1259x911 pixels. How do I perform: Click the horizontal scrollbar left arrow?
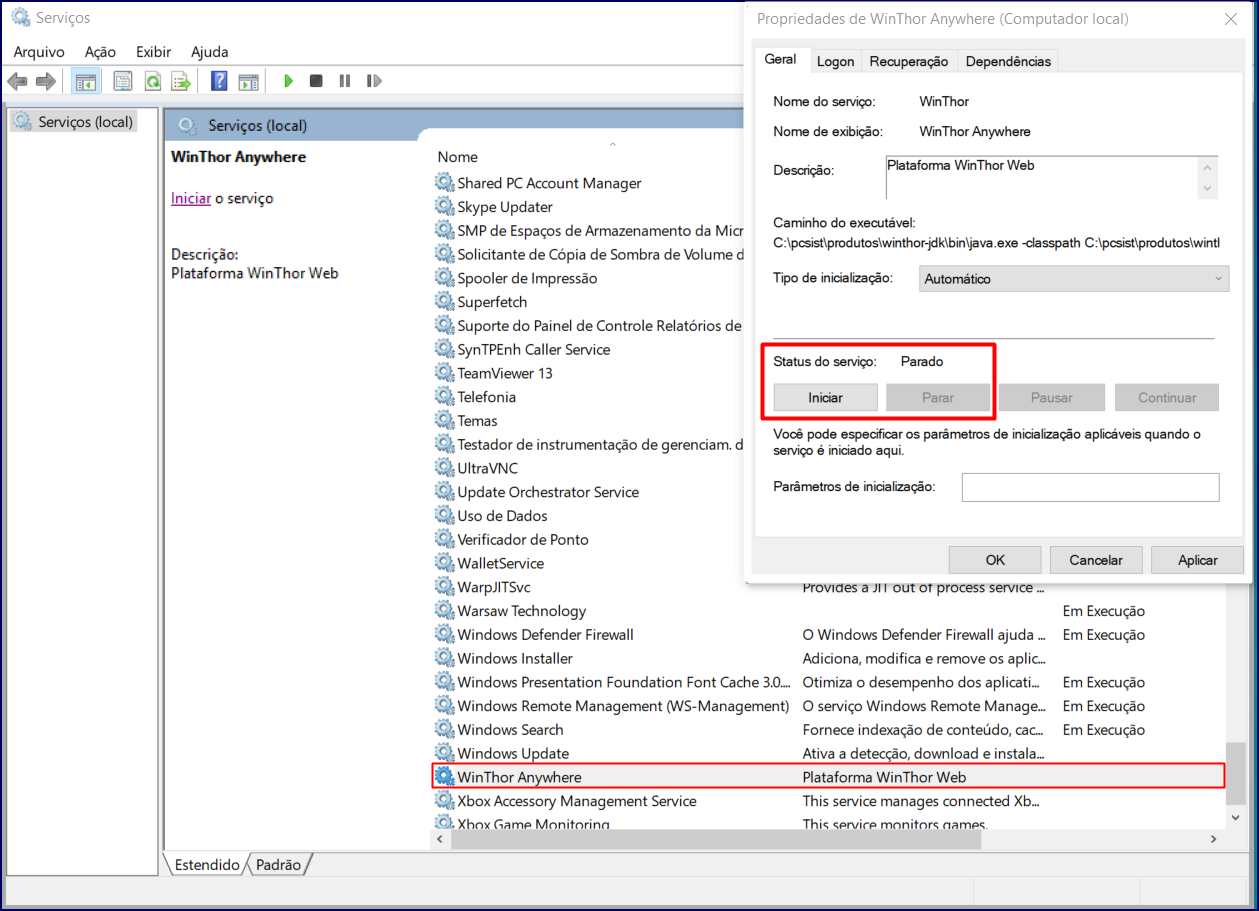click(440, 839)
